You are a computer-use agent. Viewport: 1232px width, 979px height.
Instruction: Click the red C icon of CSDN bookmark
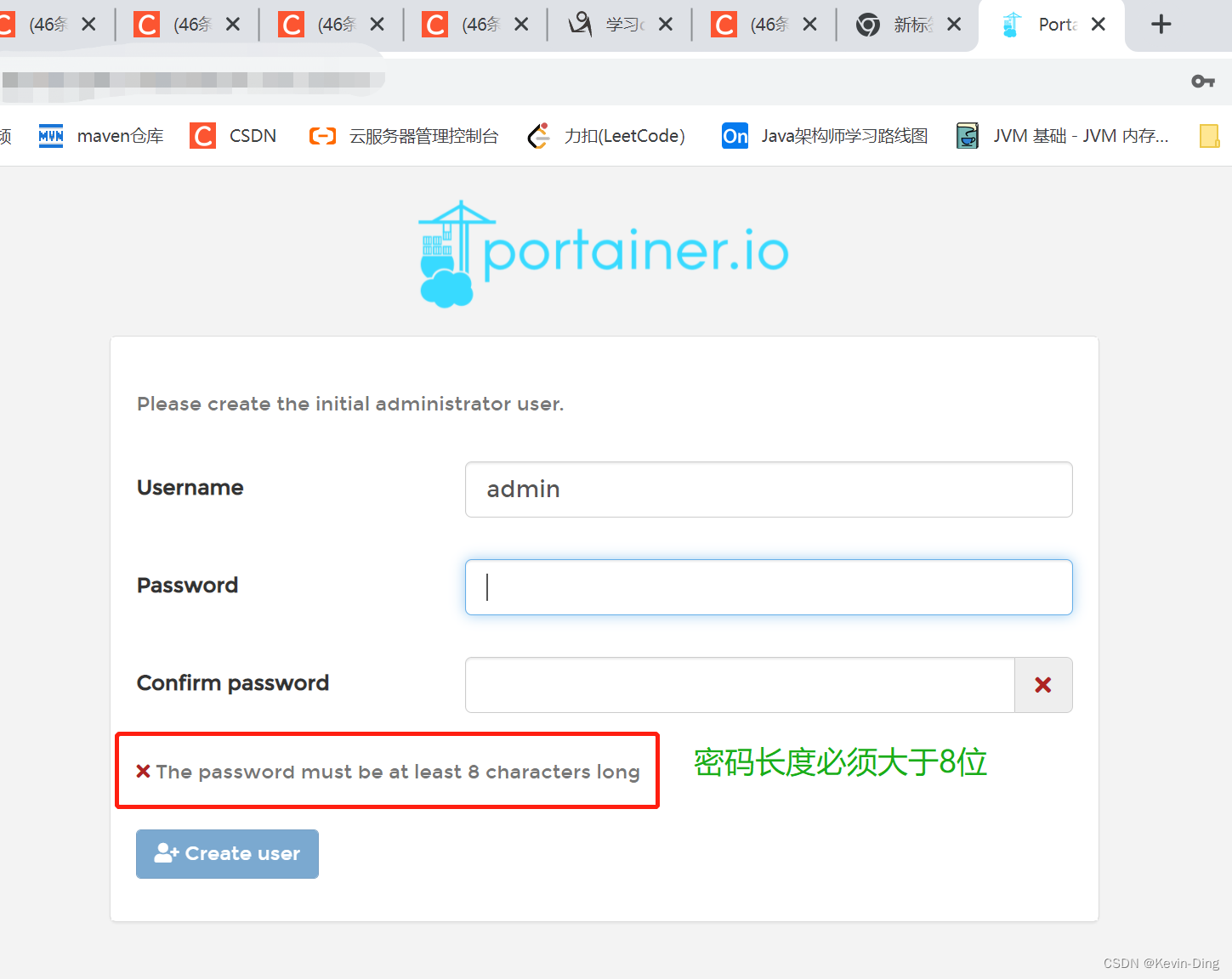202,136
